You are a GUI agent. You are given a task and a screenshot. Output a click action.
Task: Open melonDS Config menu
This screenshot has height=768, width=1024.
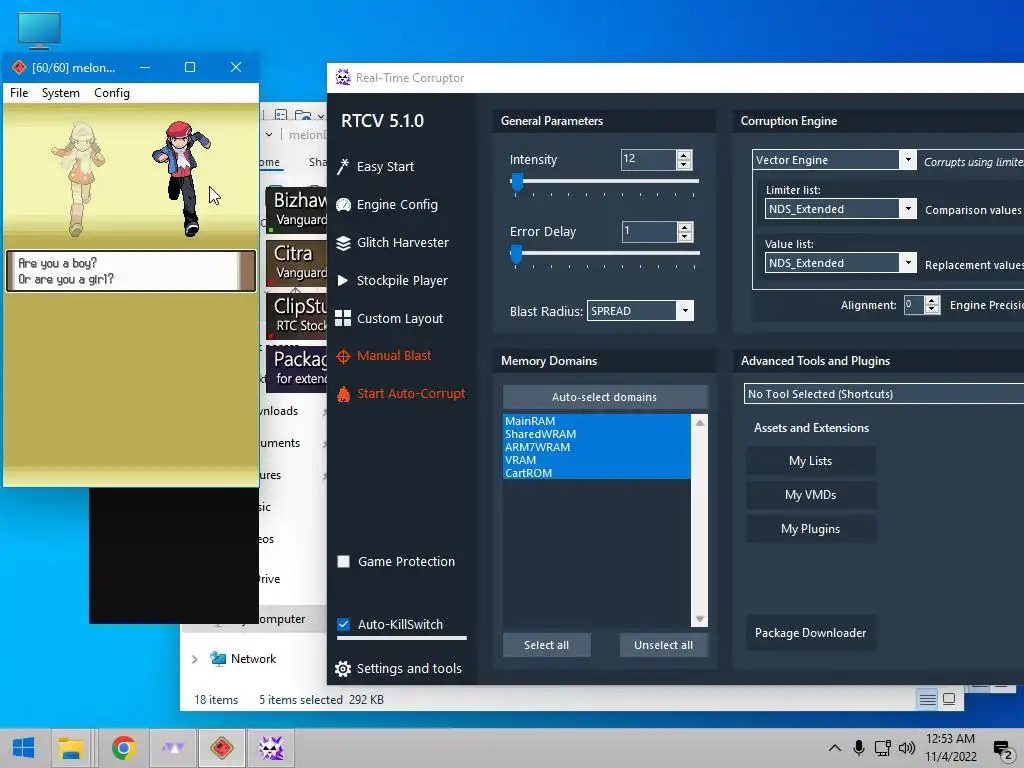(x=112, y=93)
